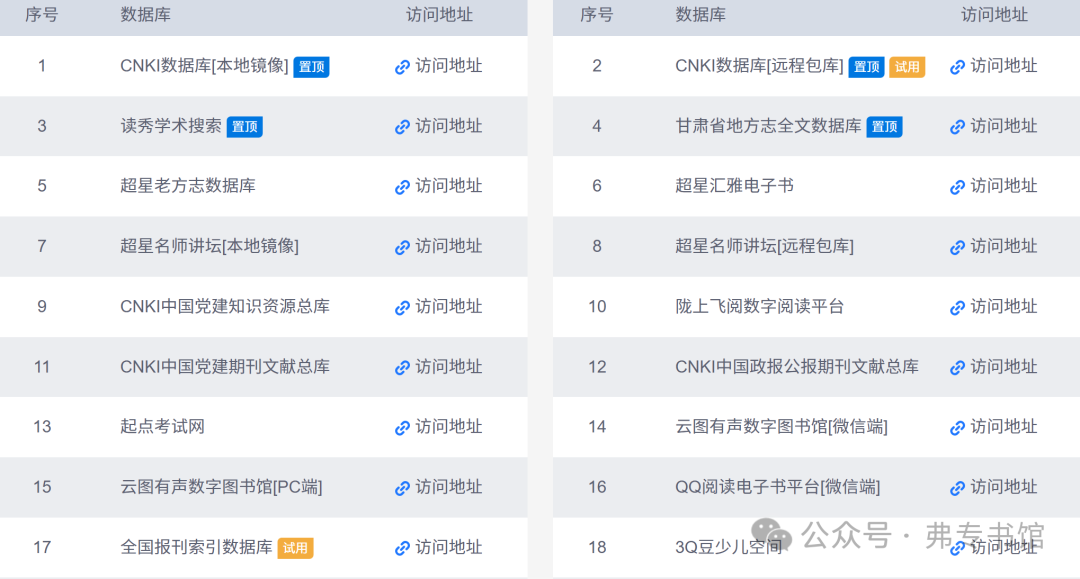Select database name 云图有声数字图书馆[微信端]

(x=781, y=427)
